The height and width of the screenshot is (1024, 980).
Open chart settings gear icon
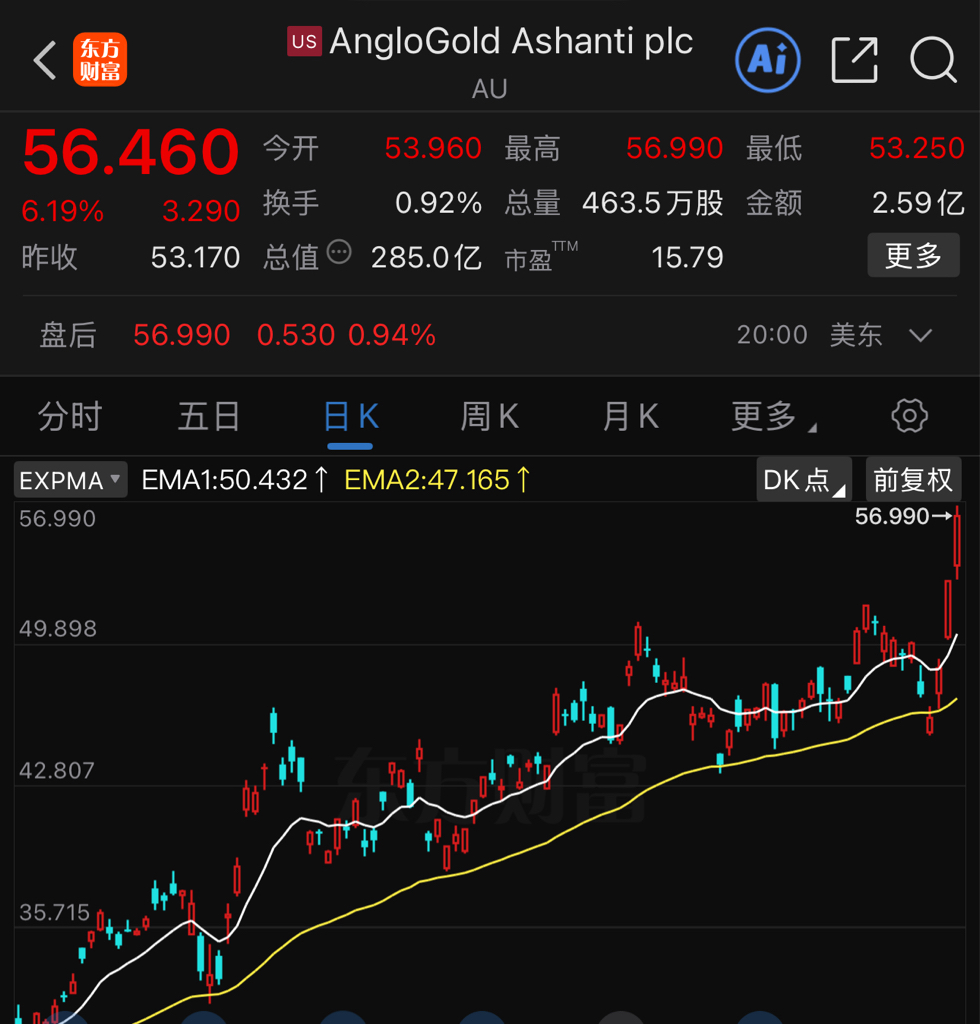coord(909,416)
